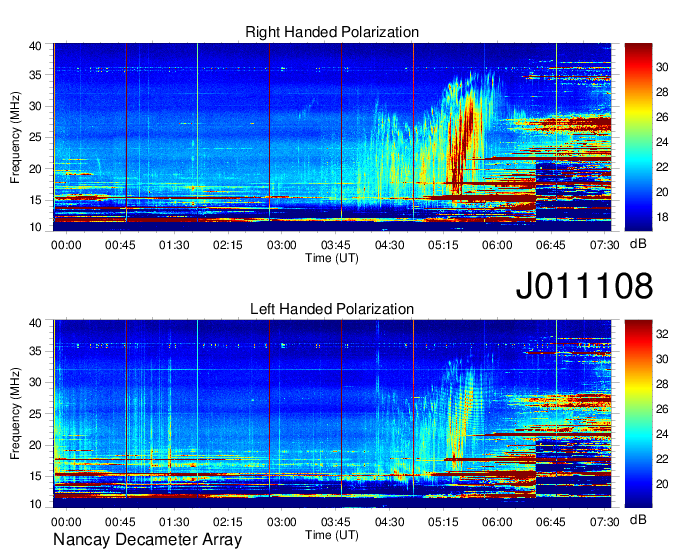Click the 03:45 time tick on top plot
The image size is (680, 552).
coord(336,245)
